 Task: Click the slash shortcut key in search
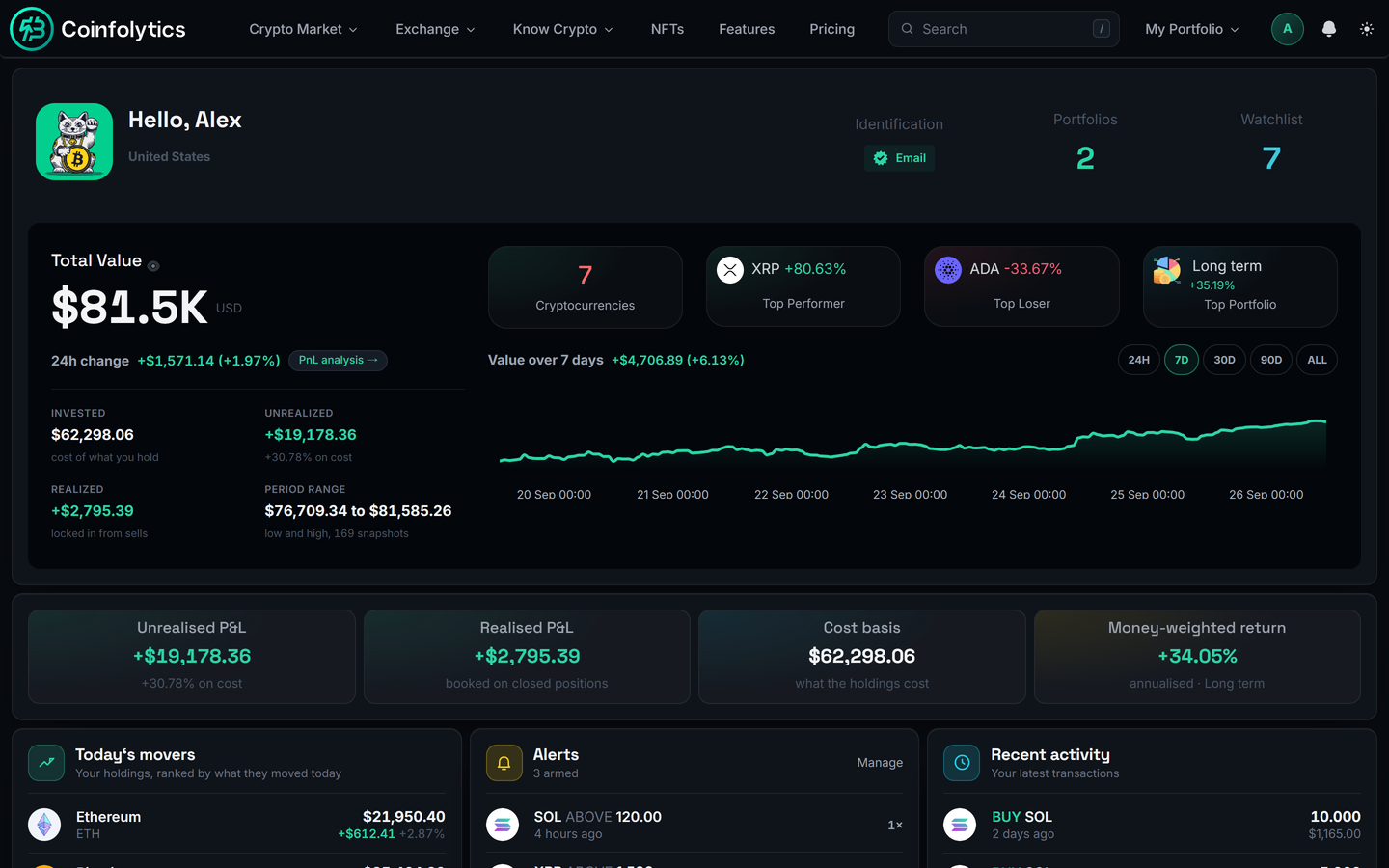pyautogui.click(x=1102, y=29)
